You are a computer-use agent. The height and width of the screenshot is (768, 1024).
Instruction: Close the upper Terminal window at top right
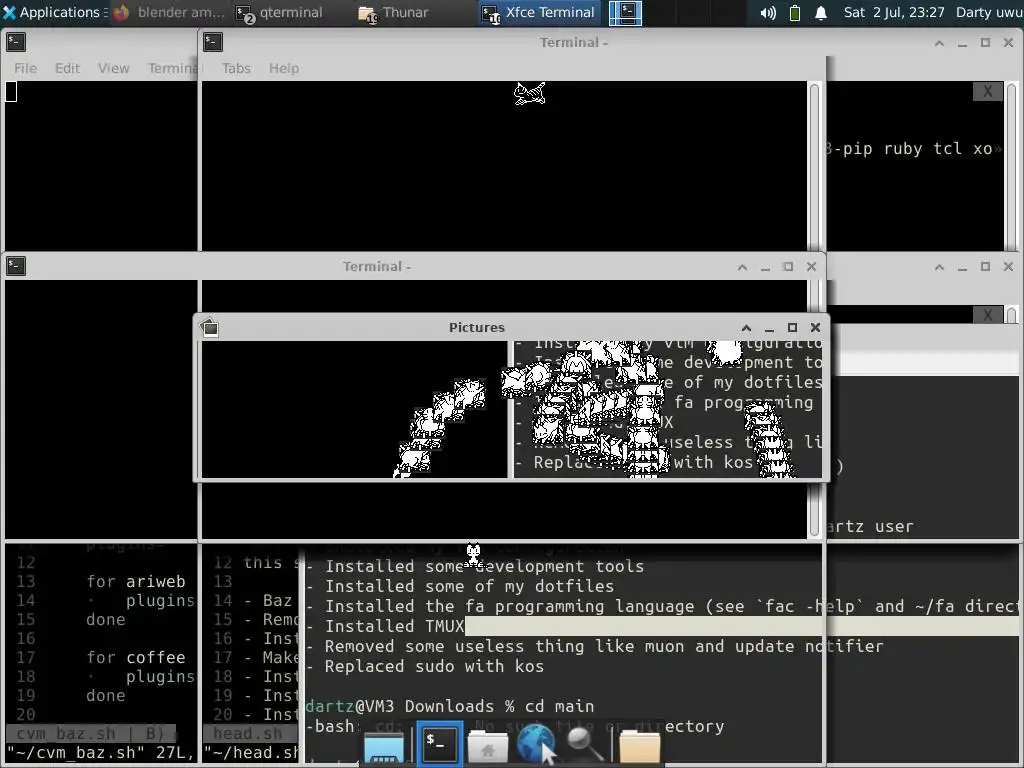coord(1008,42)
